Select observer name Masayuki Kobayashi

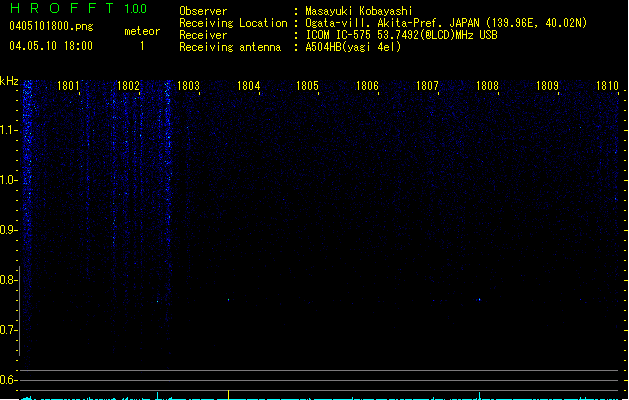pos(359,11)
